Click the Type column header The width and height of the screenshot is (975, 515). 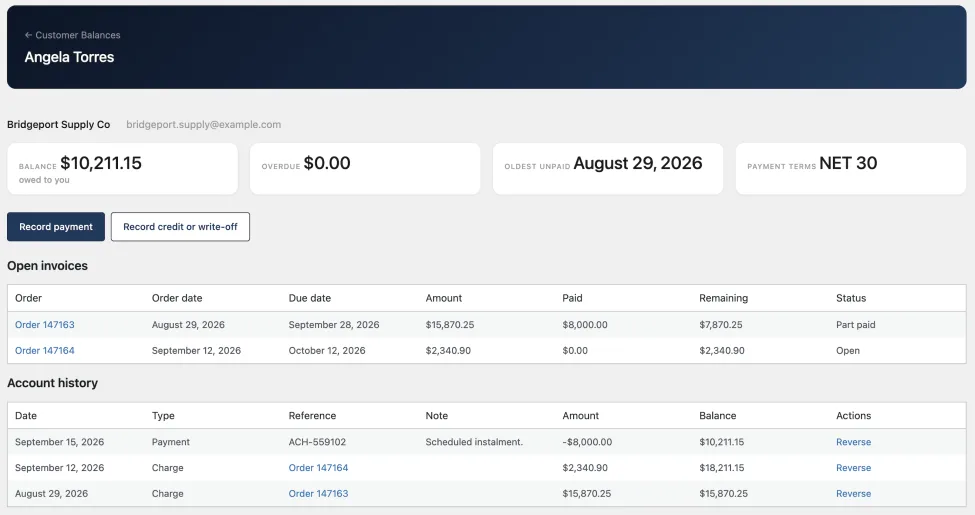tap(164, 415)
